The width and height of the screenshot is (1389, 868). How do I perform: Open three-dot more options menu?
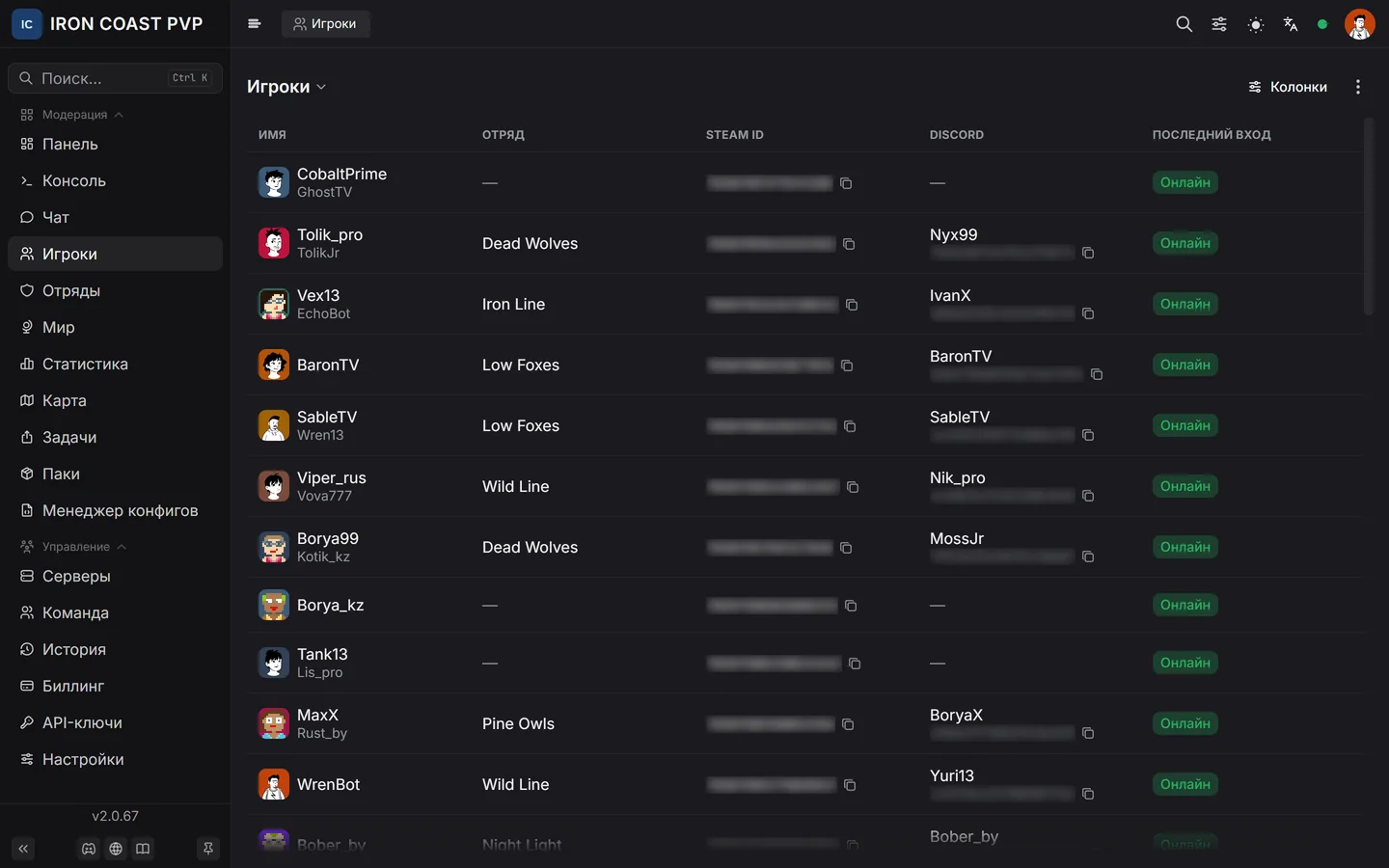click(x=1358, y=87)
